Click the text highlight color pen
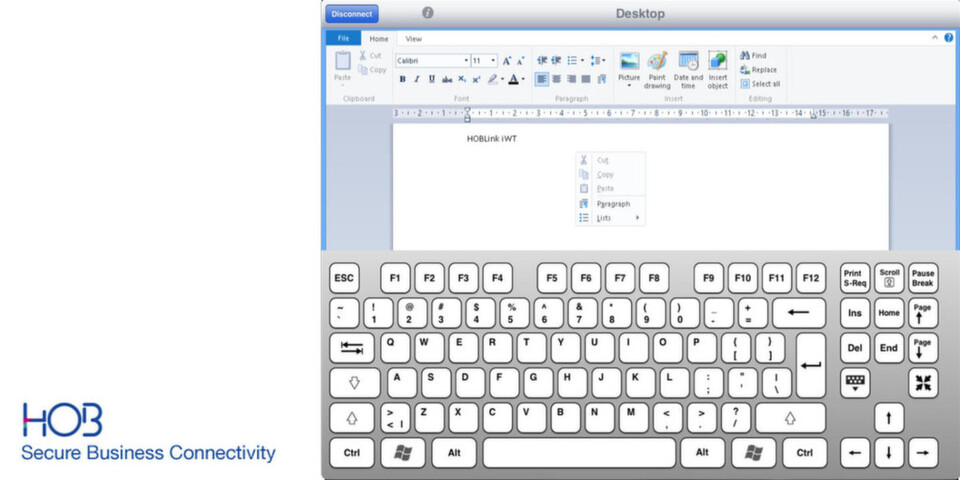The image size is (960, 480). click(493, 79)
